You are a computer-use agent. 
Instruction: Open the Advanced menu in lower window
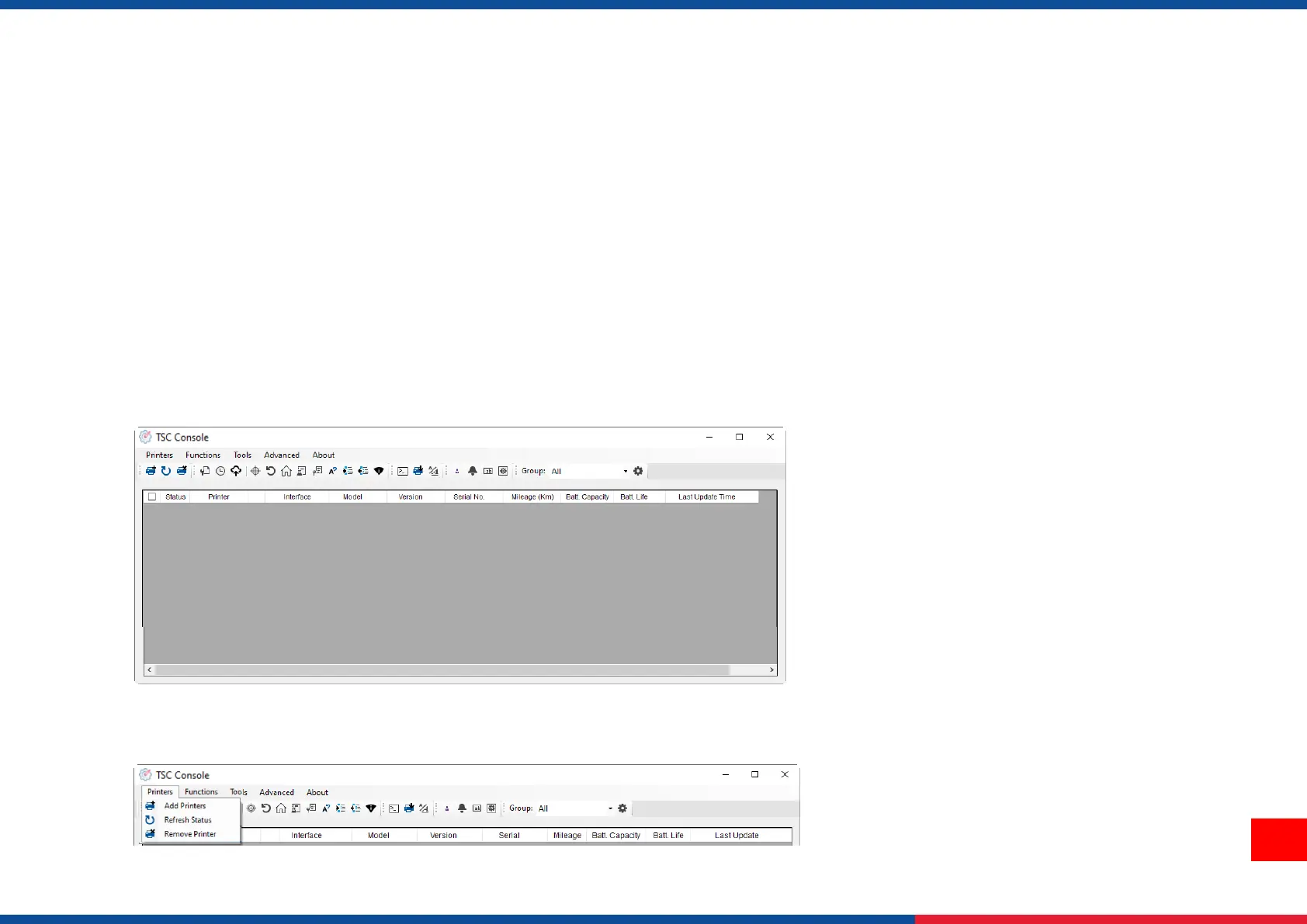click(276, 792)
